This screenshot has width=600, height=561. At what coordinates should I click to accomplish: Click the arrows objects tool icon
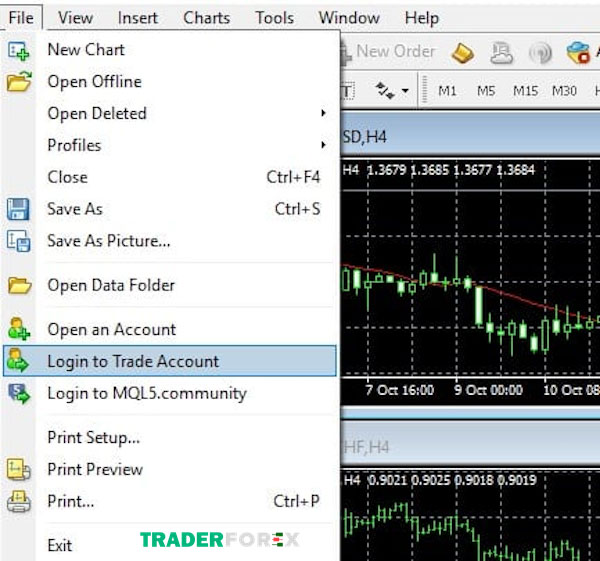tap(385, 91)
